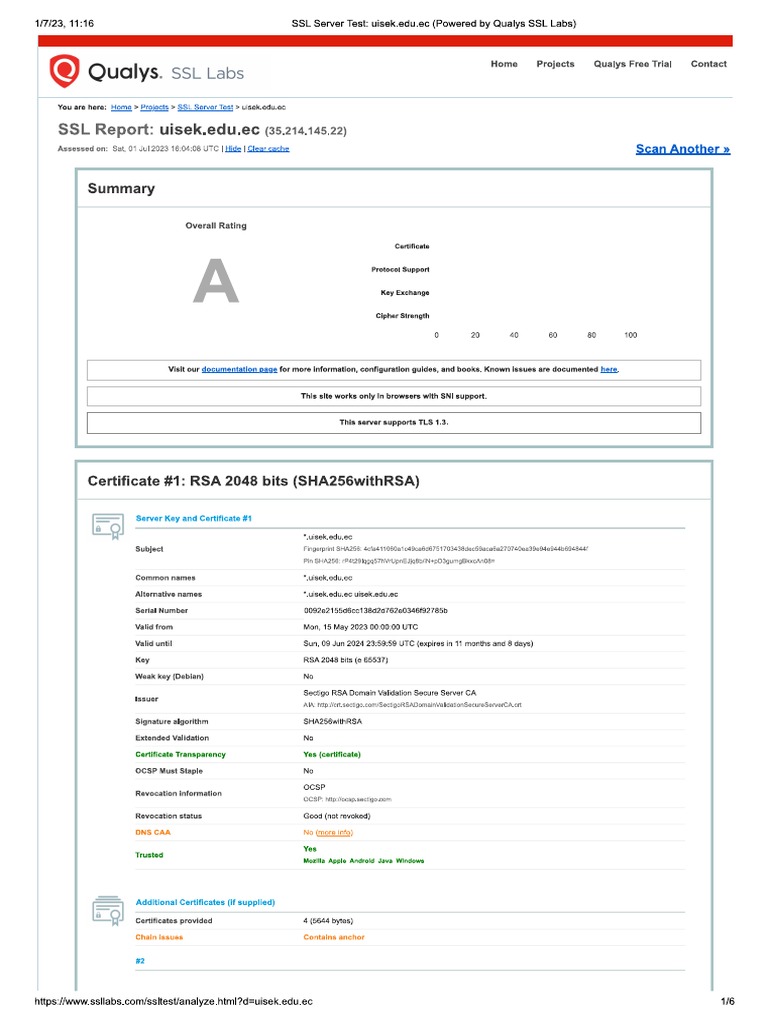Click the Server Key and Certificate #1 heading

click(193, 518)
